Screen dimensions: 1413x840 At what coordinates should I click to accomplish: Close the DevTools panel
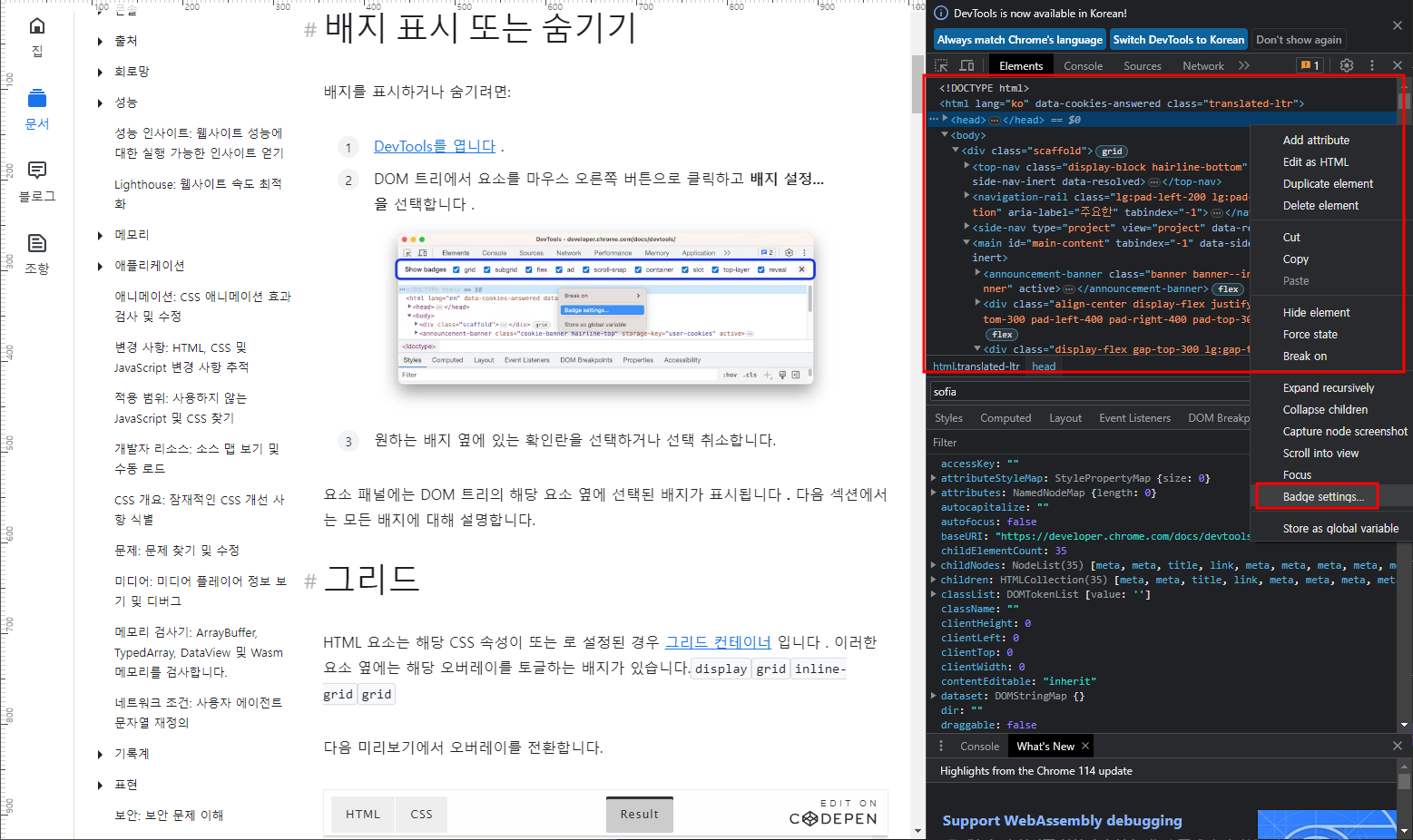pos(1398,65)
